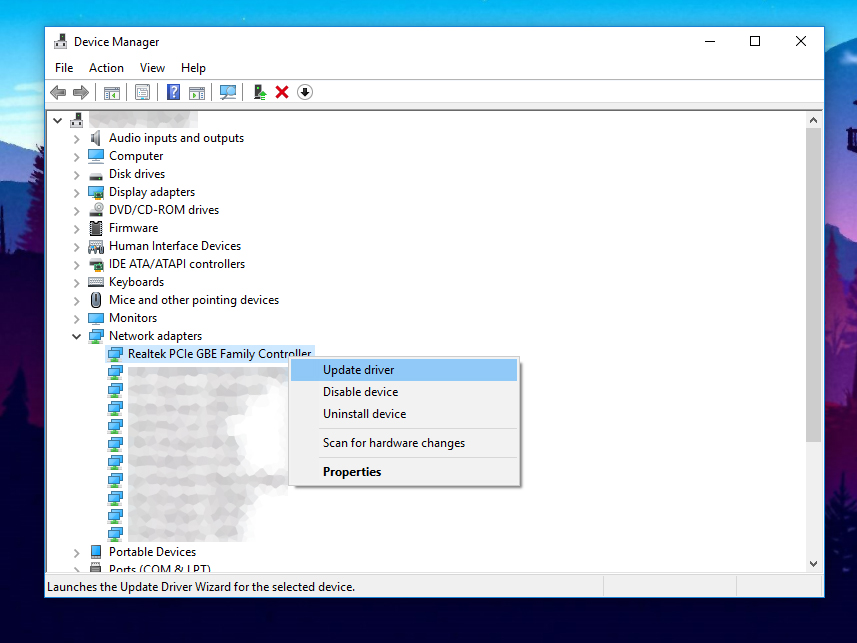The height and width of the screenshot is (643, 857).
Task: Expand the Network adapters category
Action: [76, 336]
